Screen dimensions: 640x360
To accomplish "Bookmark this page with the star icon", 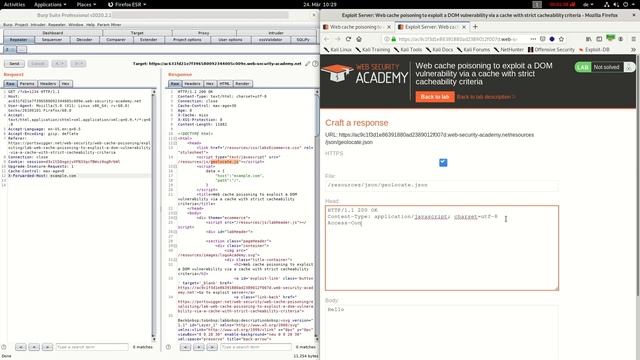I will (x=561, y=39).
